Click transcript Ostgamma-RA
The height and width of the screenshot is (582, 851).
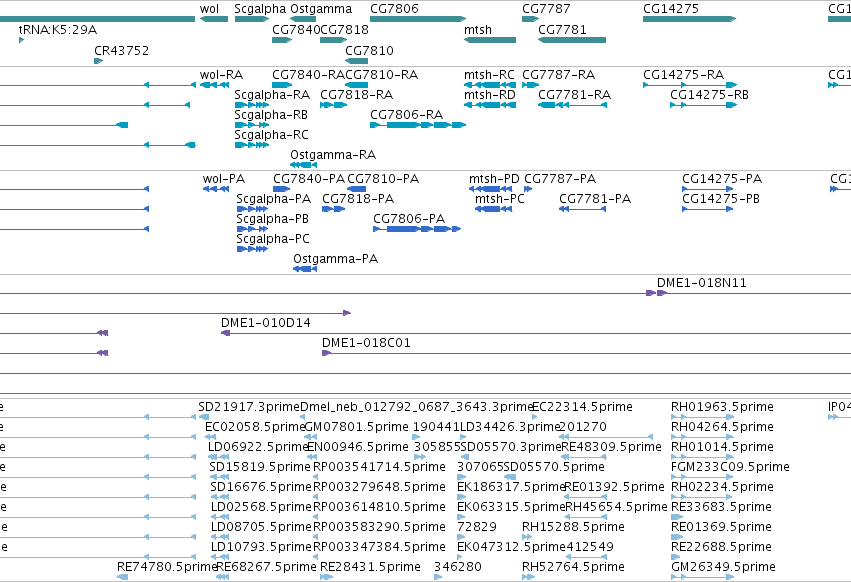303,165
